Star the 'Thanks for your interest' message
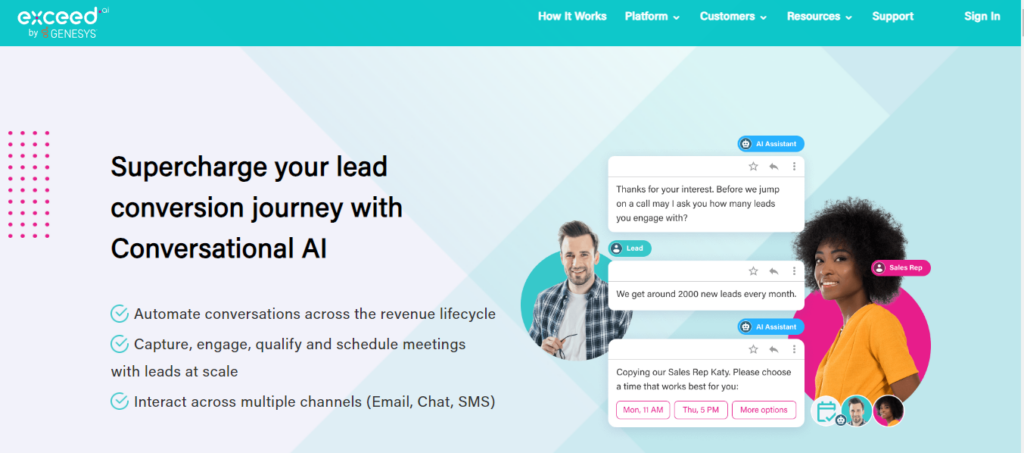Screen dimensions: 1024x453 pos(753,167)
